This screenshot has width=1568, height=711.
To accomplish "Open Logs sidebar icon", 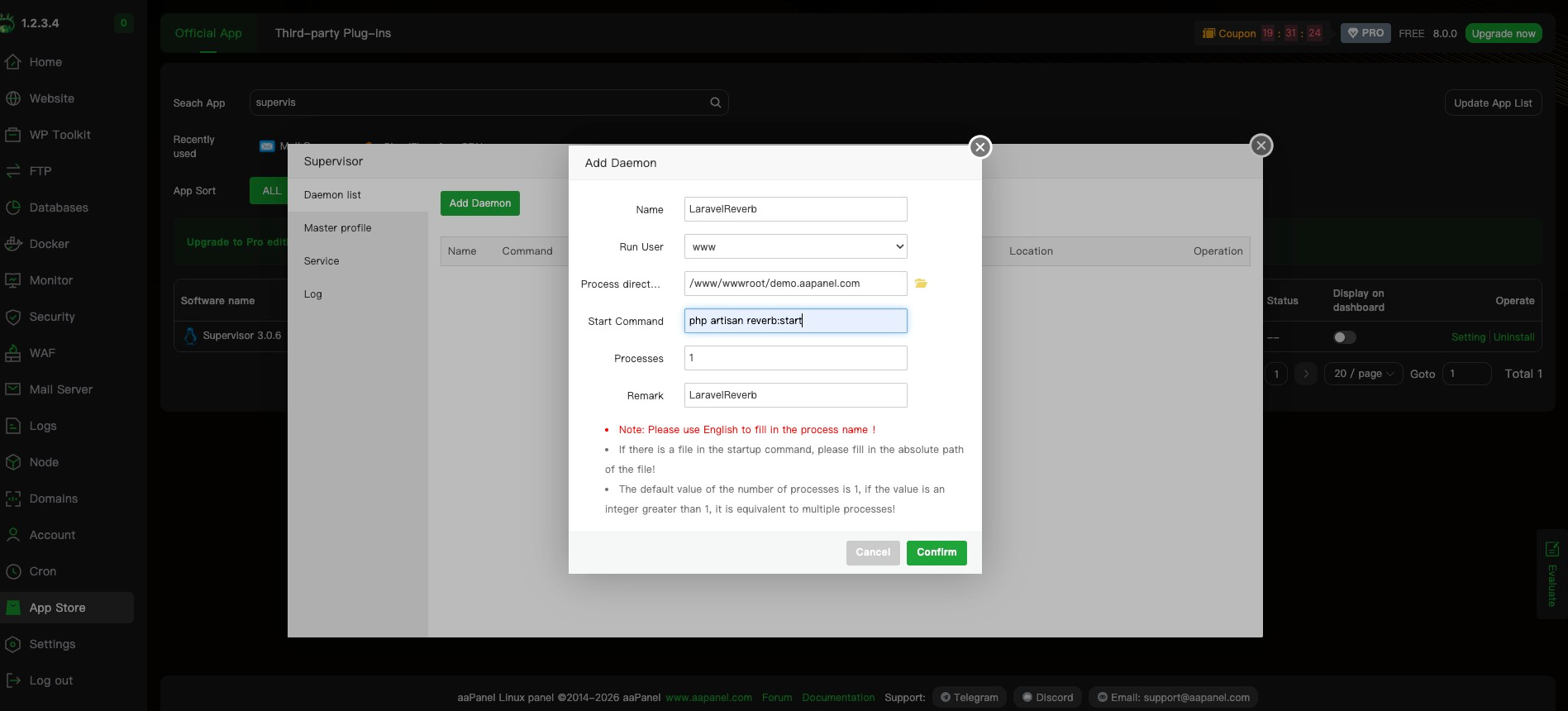I will click(x=13, y=426).
